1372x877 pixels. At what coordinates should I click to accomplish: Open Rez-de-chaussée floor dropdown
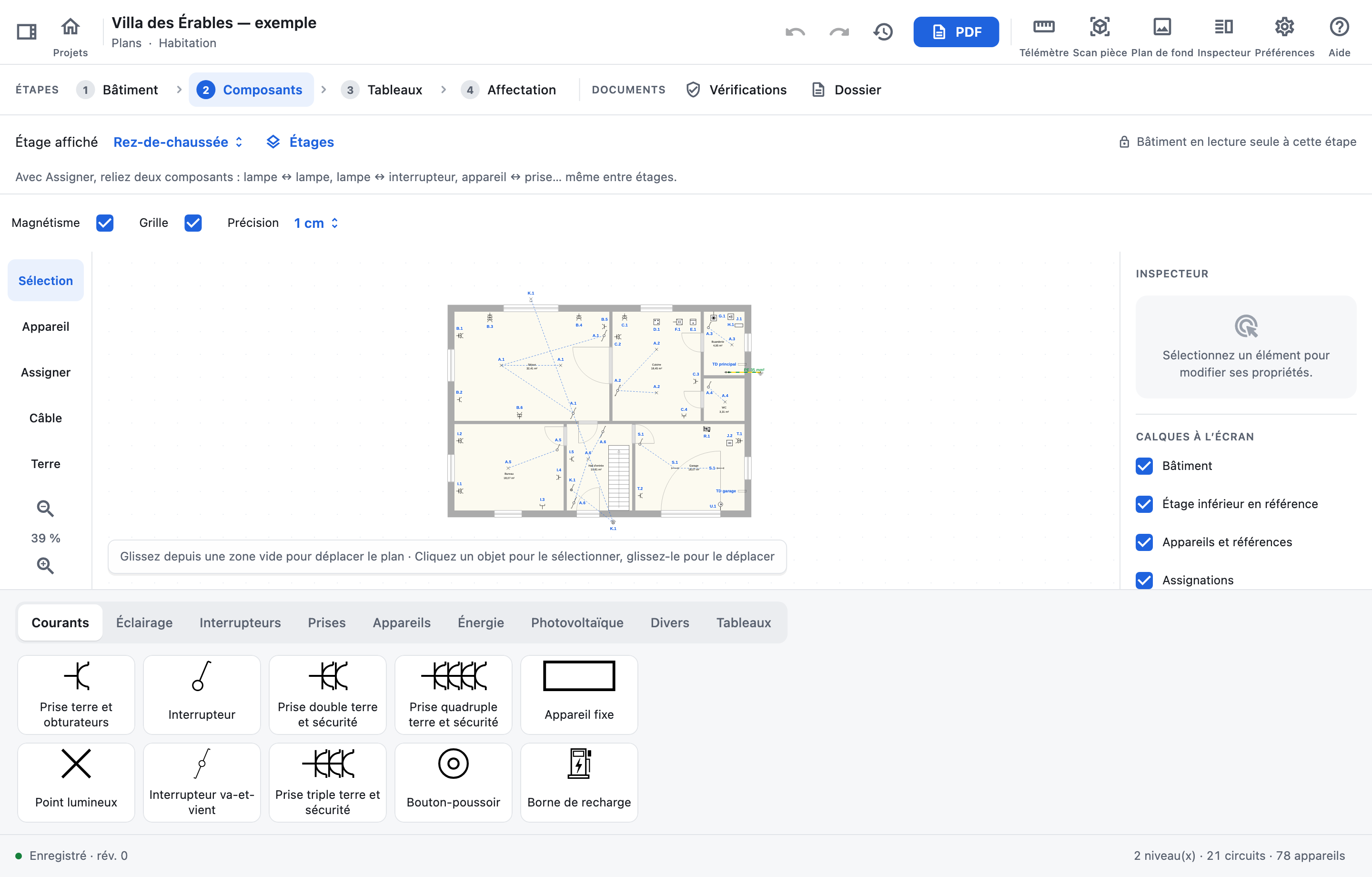point(178,142)
